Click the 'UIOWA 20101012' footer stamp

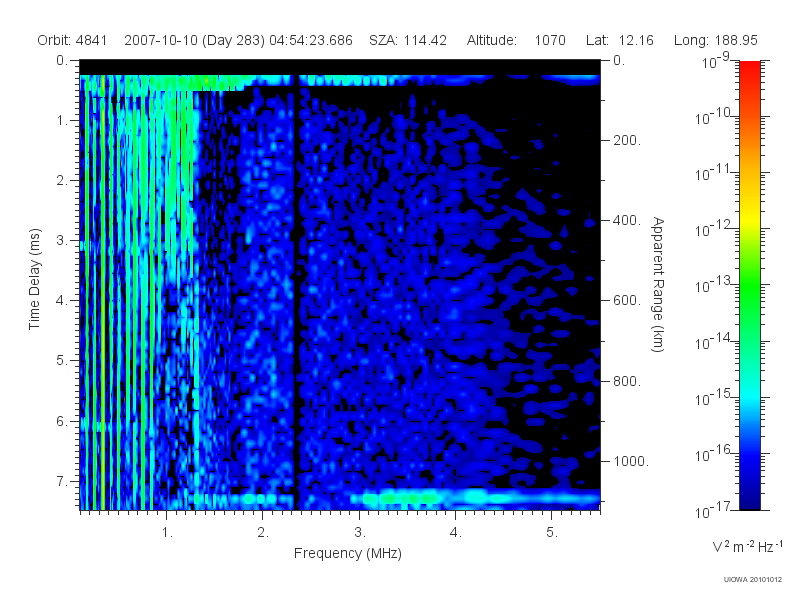pyautogui.click(x=753, y=580)
